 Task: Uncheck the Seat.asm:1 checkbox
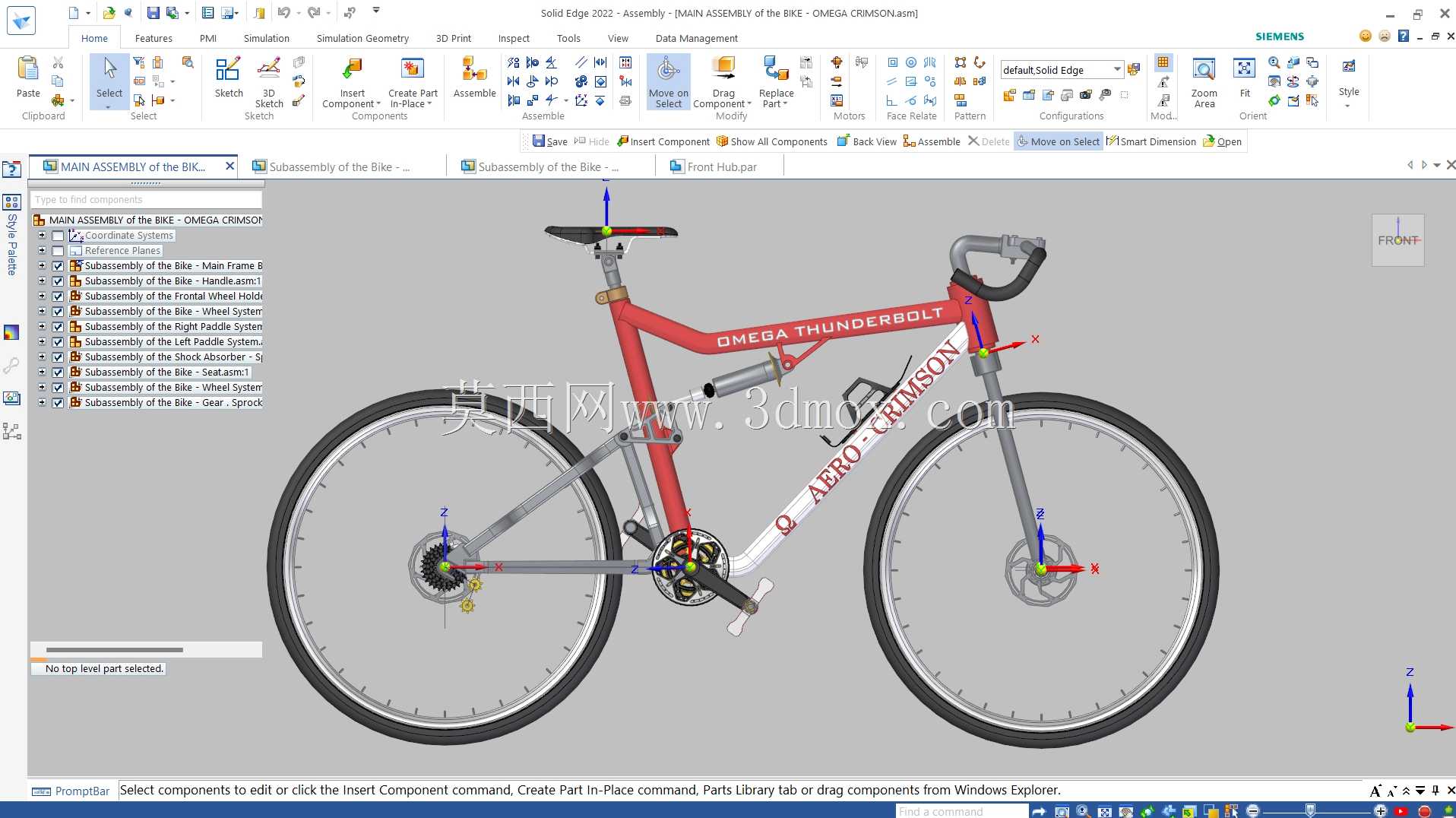(58, 373)
